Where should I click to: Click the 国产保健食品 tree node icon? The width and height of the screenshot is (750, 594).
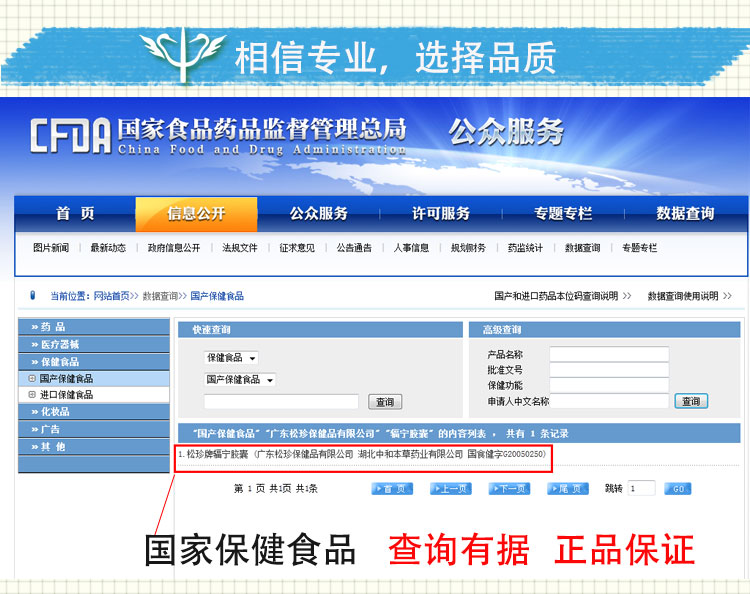(x=31, y=379)
